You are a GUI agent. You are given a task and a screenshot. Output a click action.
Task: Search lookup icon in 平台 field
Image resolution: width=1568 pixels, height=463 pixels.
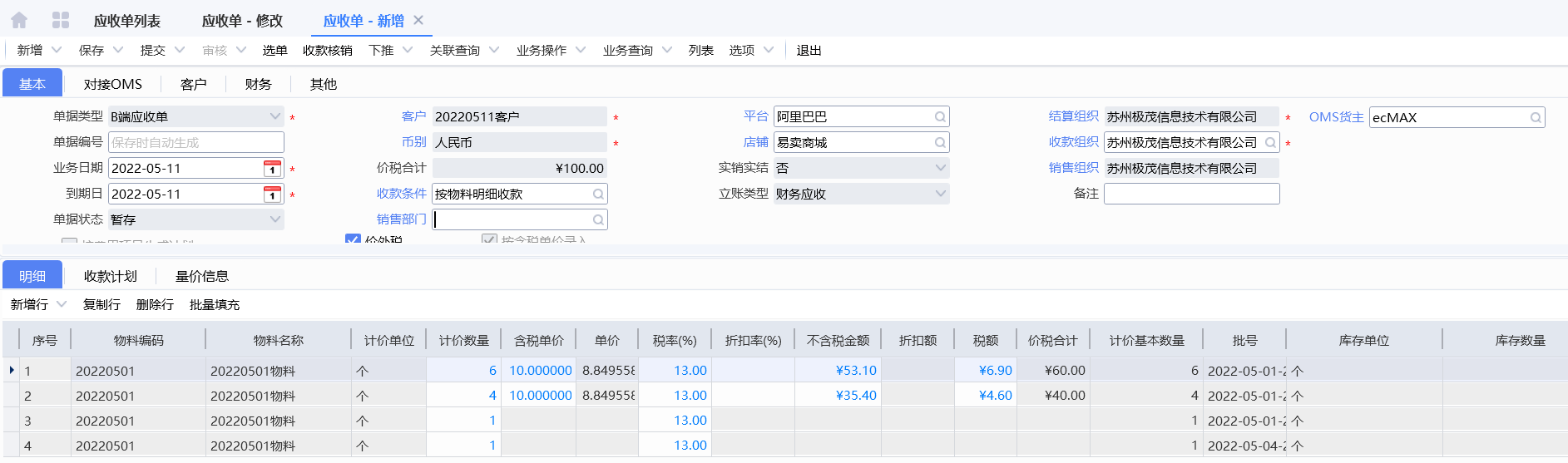click(x=940, y=117)
